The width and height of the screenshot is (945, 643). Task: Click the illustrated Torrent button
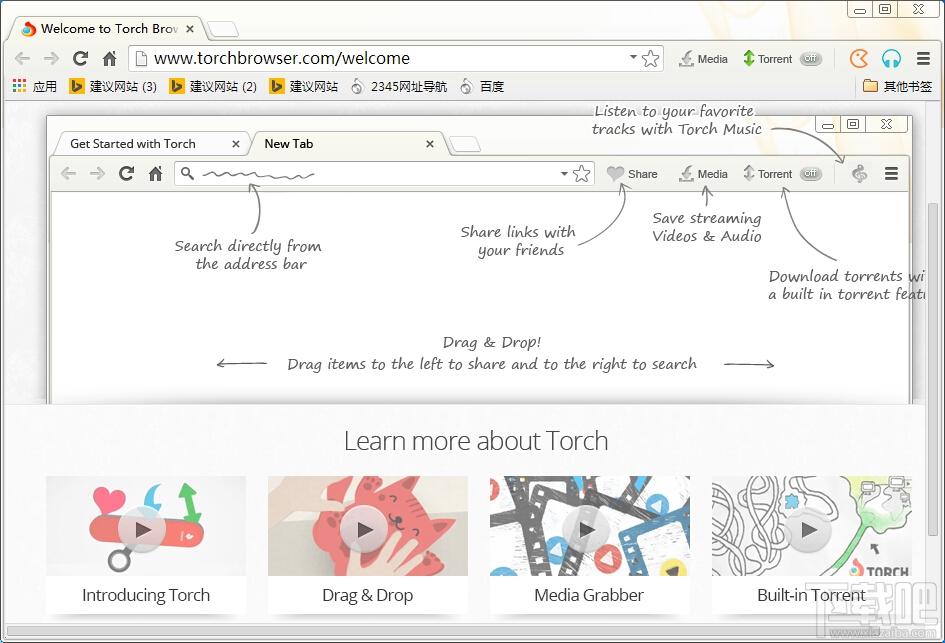(x=767, y=174)
